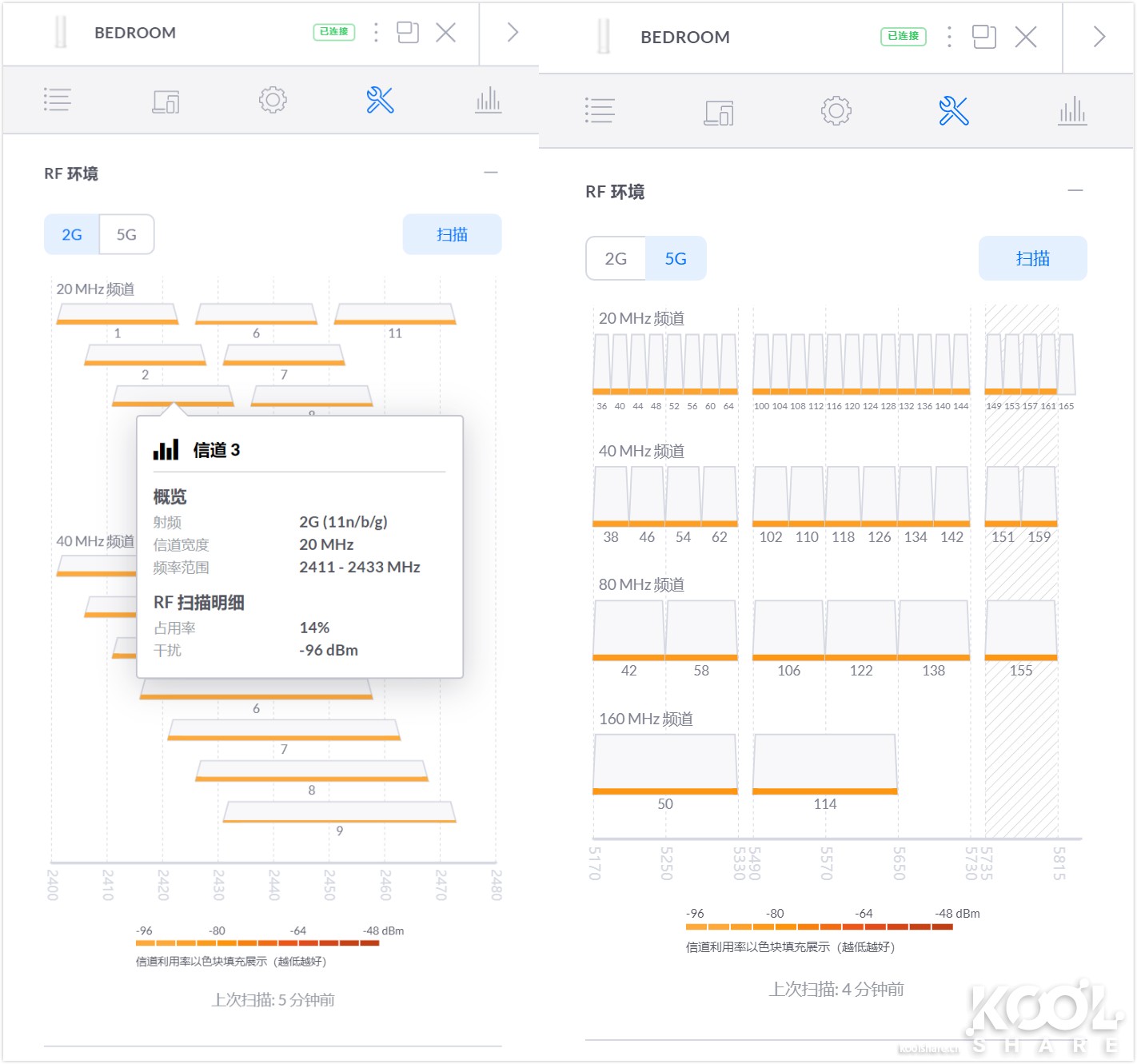Viewport: 1137px width, 1064px height.
Task: Switch the left panel to 5G band
Action: [126, 234]
